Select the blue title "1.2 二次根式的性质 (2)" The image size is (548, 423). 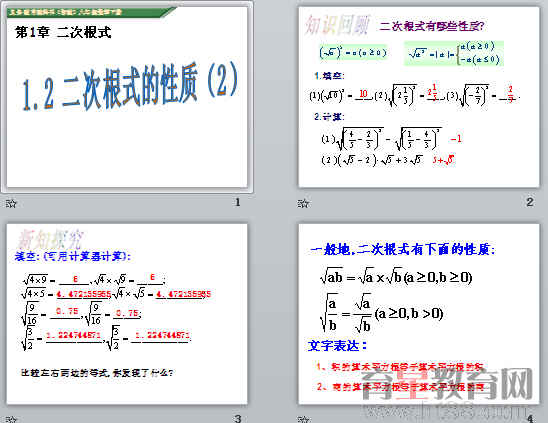click(129, 87)
